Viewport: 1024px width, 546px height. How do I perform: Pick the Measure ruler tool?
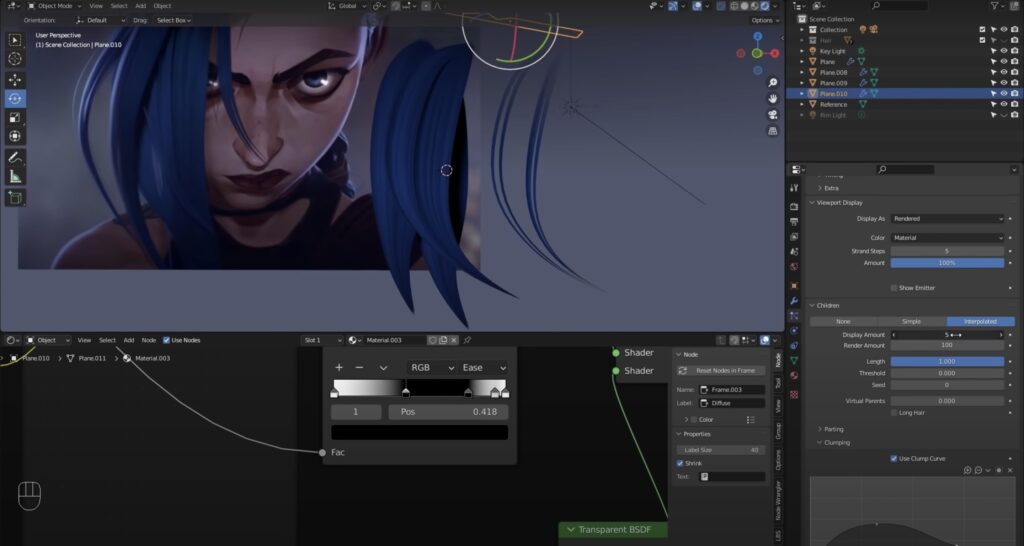tap(14, 176)
